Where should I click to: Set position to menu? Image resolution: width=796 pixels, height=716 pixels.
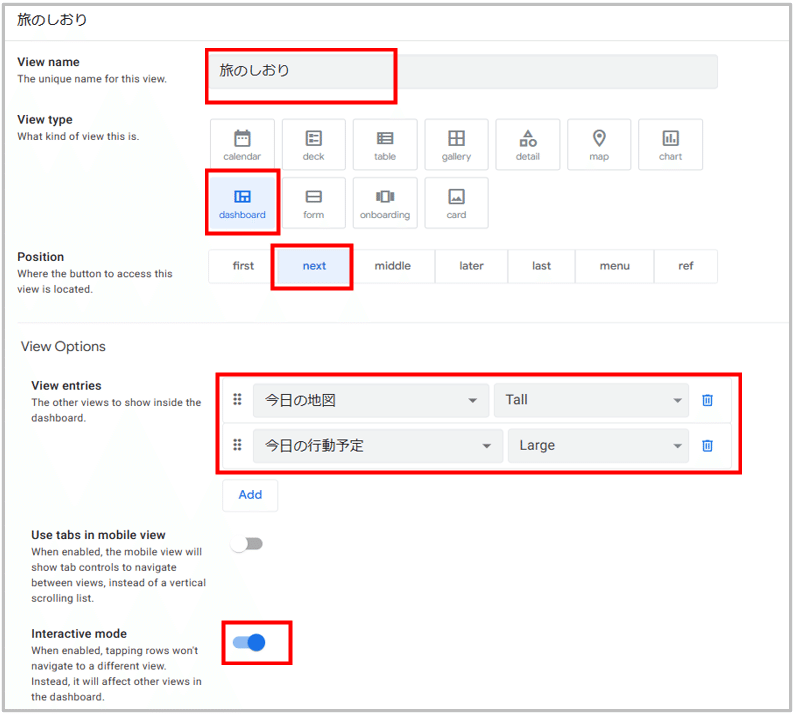pos(615,266)
